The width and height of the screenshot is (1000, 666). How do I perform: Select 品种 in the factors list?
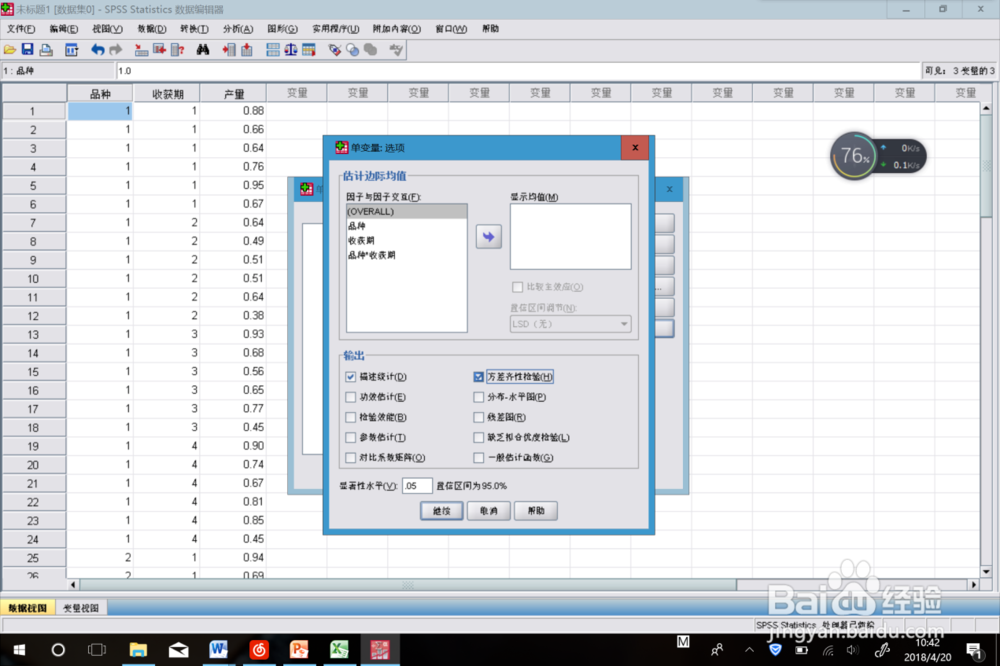406,226
